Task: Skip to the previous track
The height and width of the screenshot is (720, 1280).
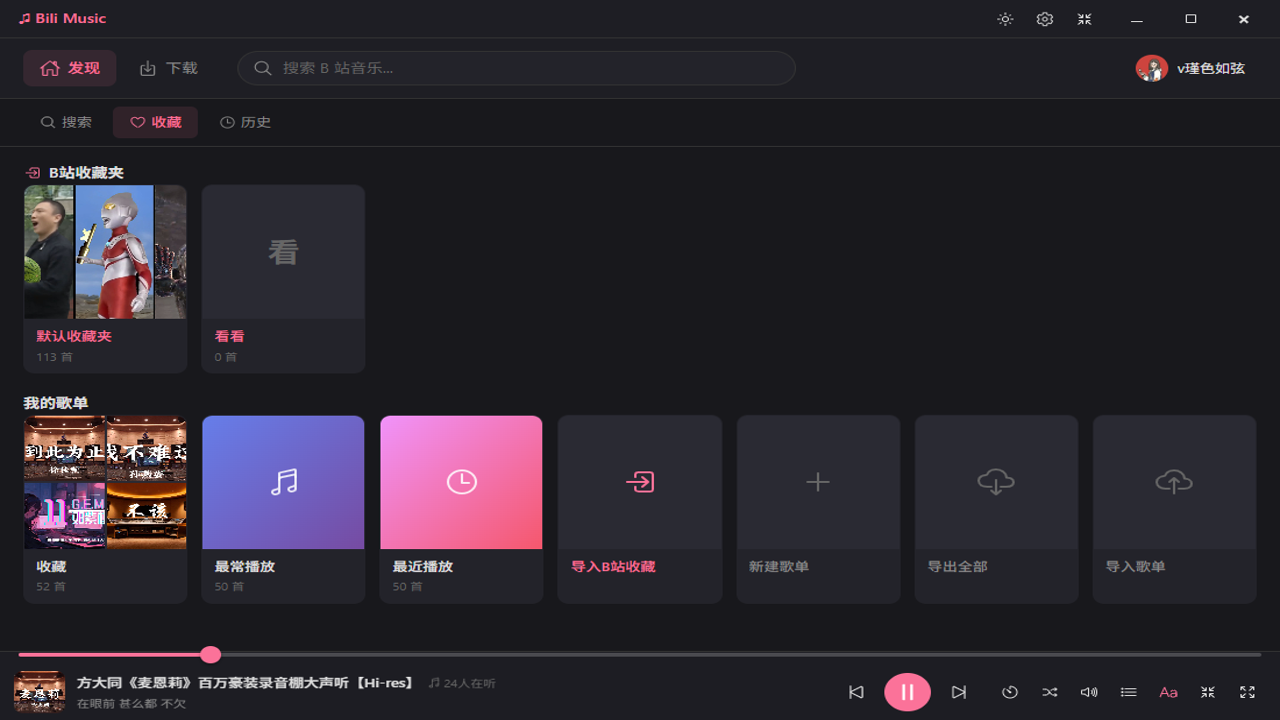Action: point(856,692)
